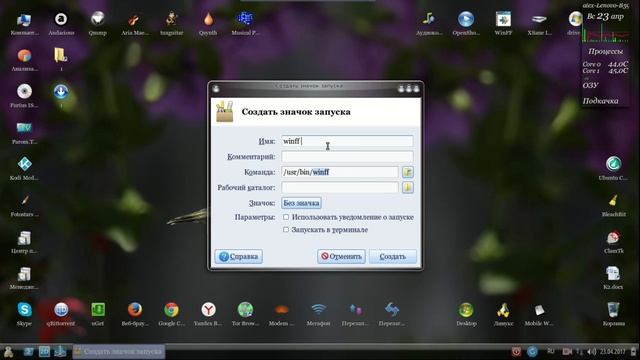Click the 23.04.2017 tray clock

613,351
